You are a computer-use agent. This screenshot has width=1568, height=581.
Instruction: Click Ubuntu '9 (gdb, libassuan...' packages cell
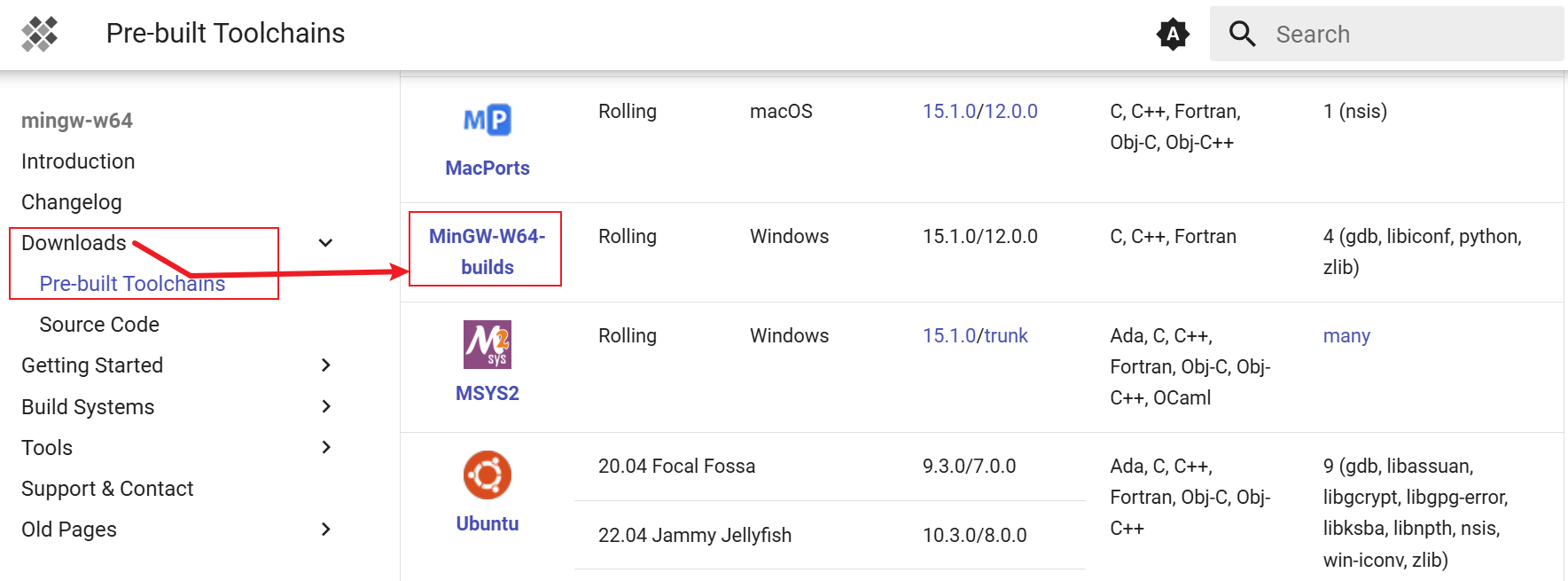point(1416,513)
